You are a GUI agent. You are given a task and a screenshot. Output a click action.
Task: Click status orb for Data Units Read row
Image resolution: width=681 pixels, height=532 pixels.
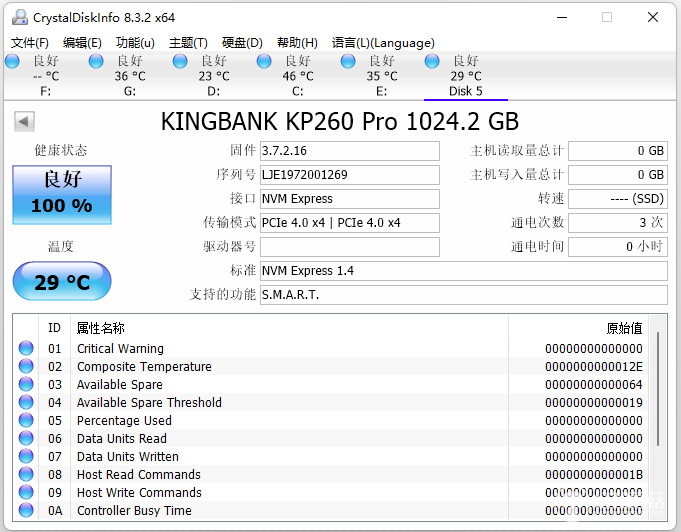26,438
